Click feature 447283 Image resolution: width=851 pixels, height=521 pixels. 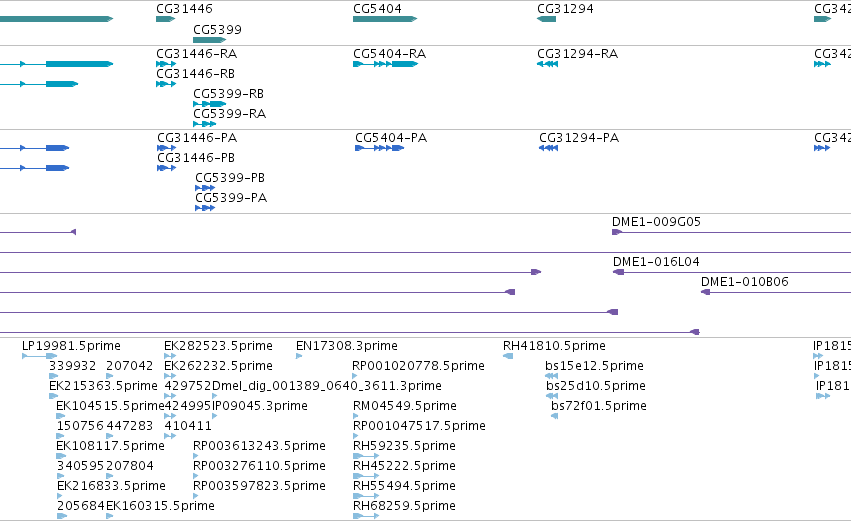[130, 426]
